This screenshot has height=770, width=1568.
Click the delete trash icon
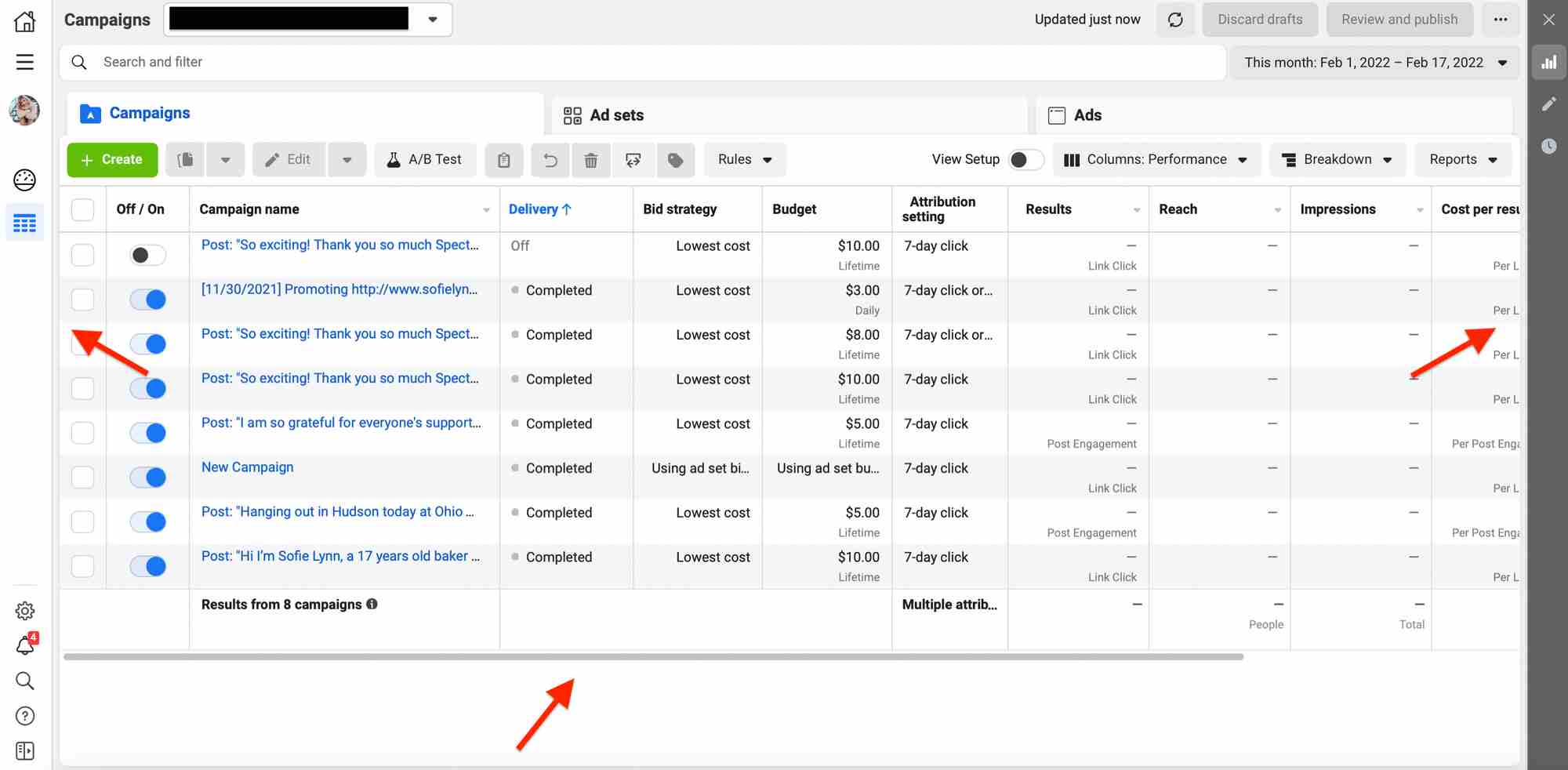point(591,159)
